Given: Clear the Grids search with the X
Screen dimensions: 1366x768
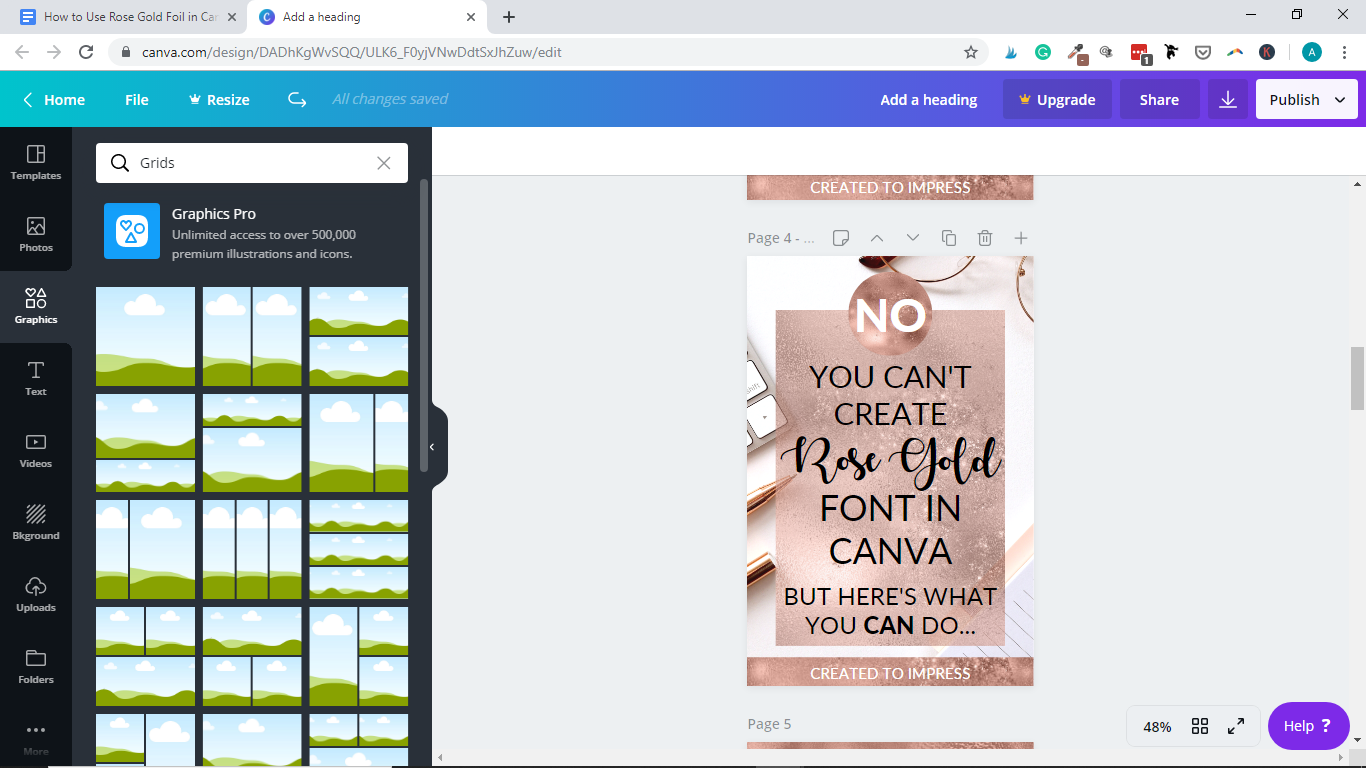Looking at the screenshot, I should pyautogui.click(x=383, y=163).
